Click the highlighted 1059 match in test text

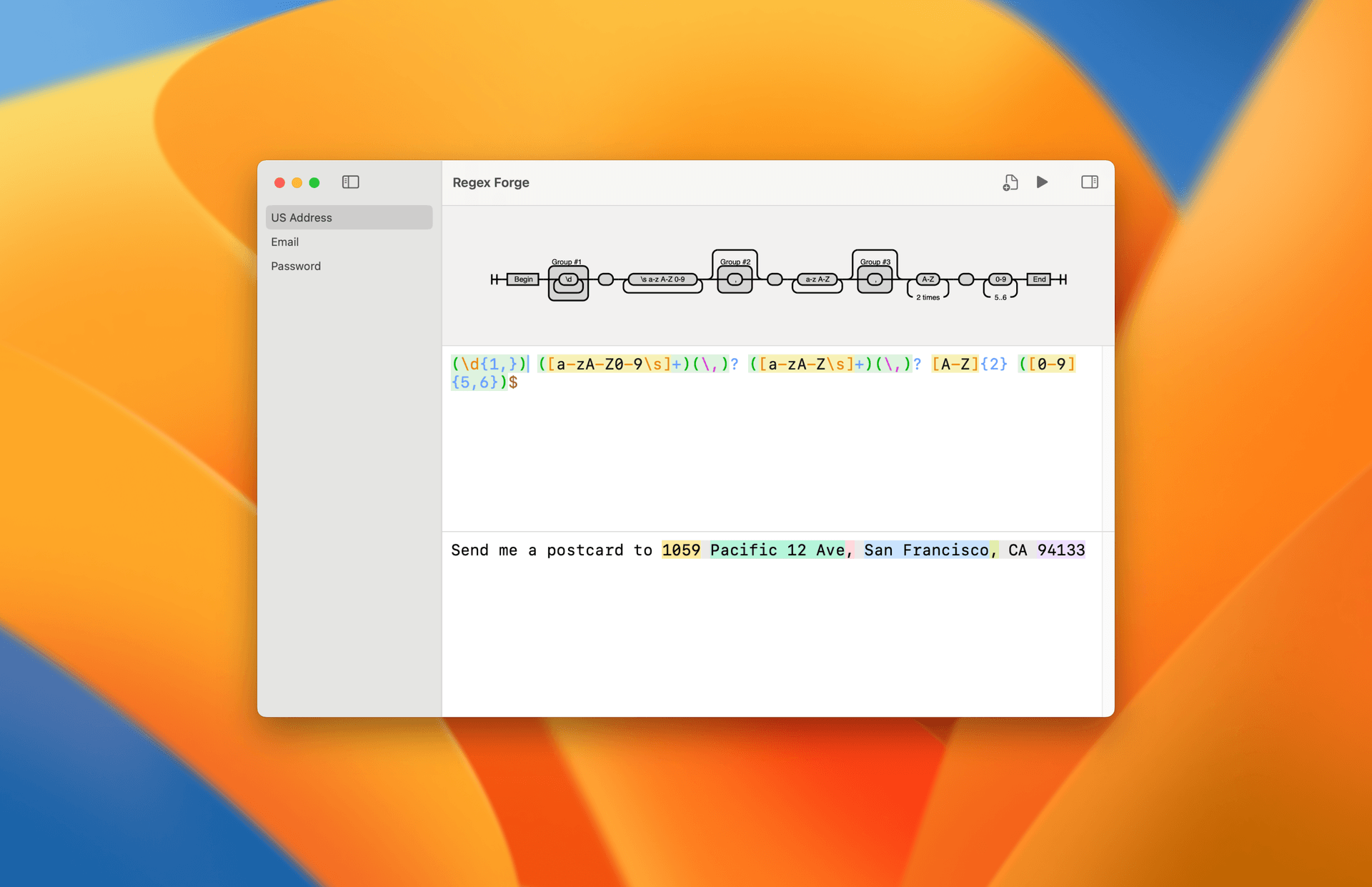681,550
